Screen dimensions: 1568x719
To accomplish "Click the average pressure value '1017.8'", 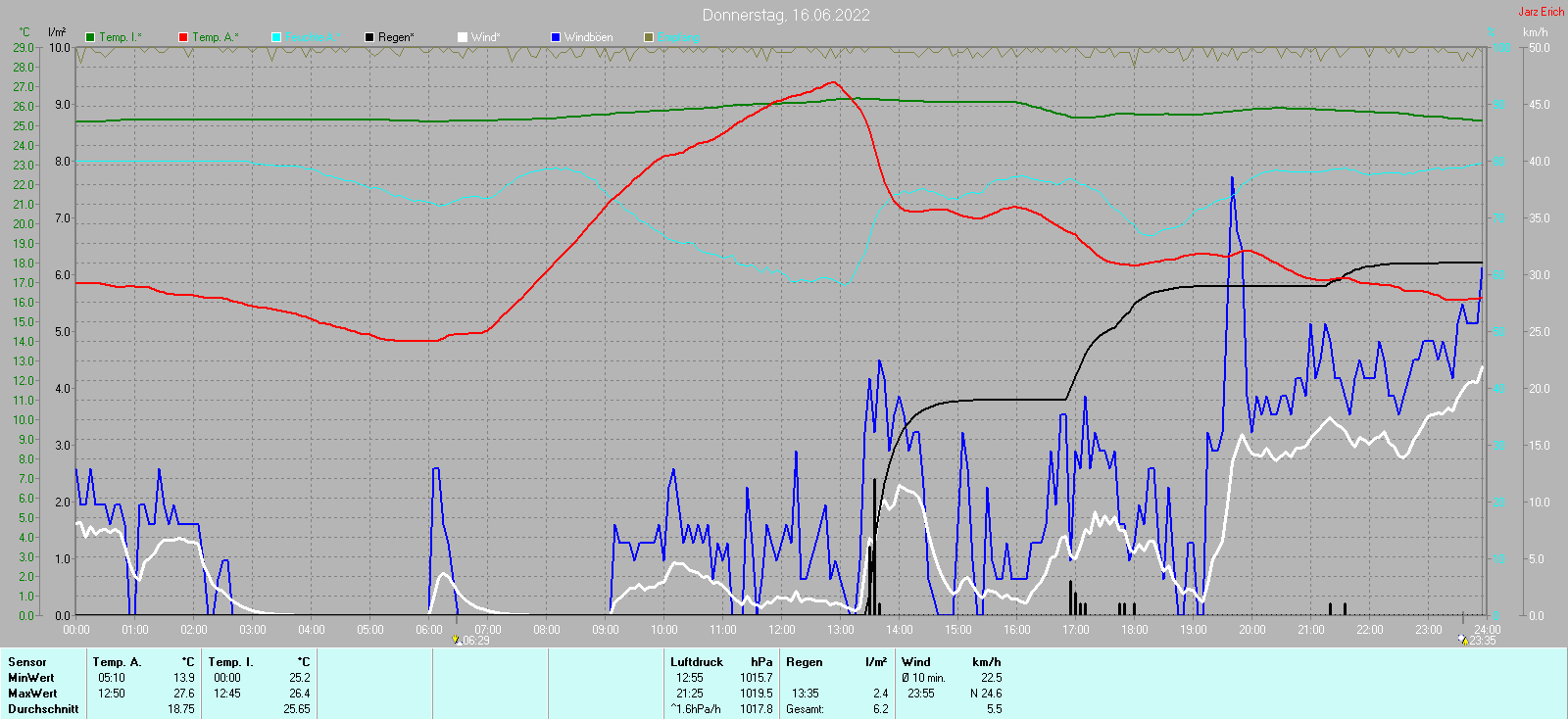I will tap(757, 709).
